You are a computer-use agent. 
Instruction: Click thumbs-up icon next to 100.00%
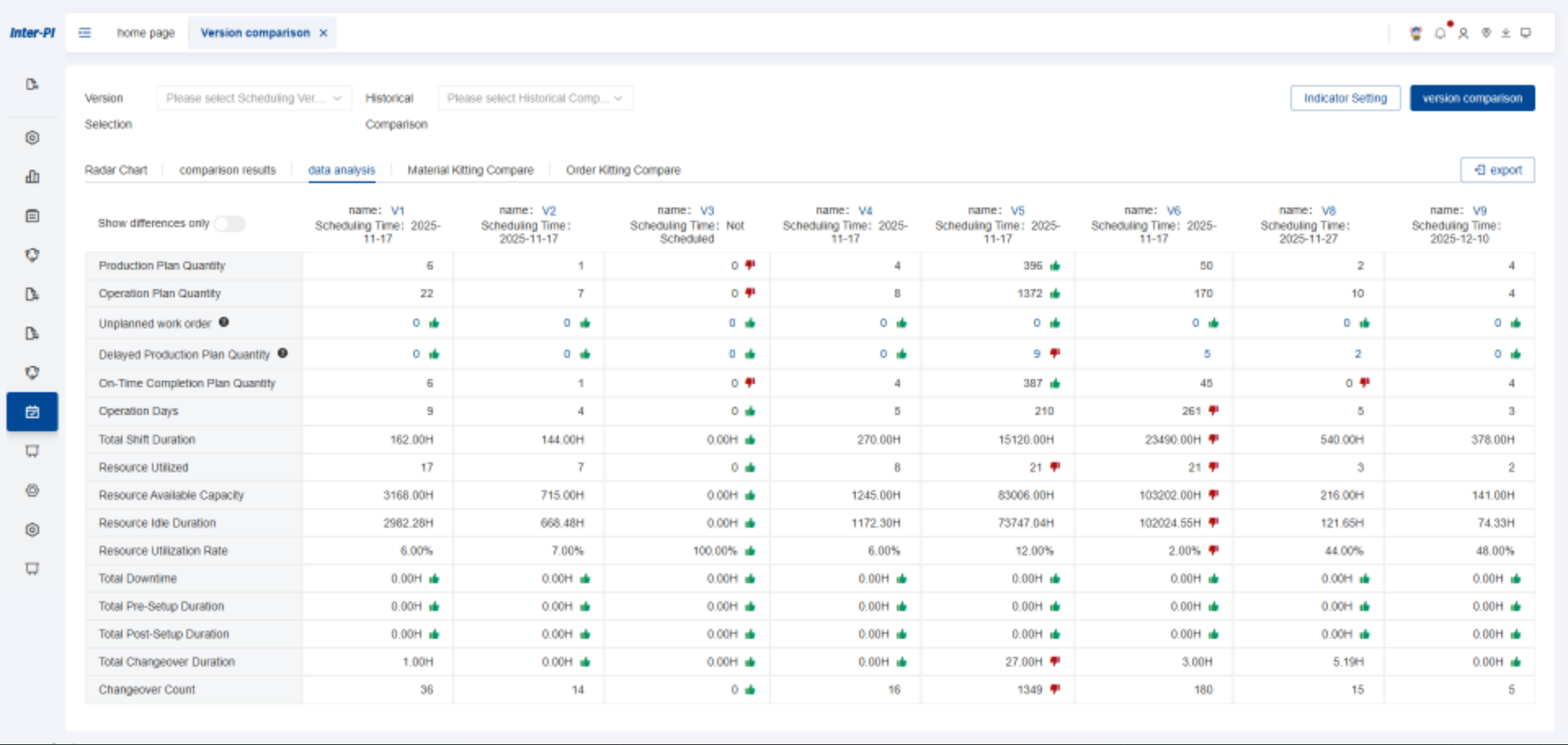750,551
